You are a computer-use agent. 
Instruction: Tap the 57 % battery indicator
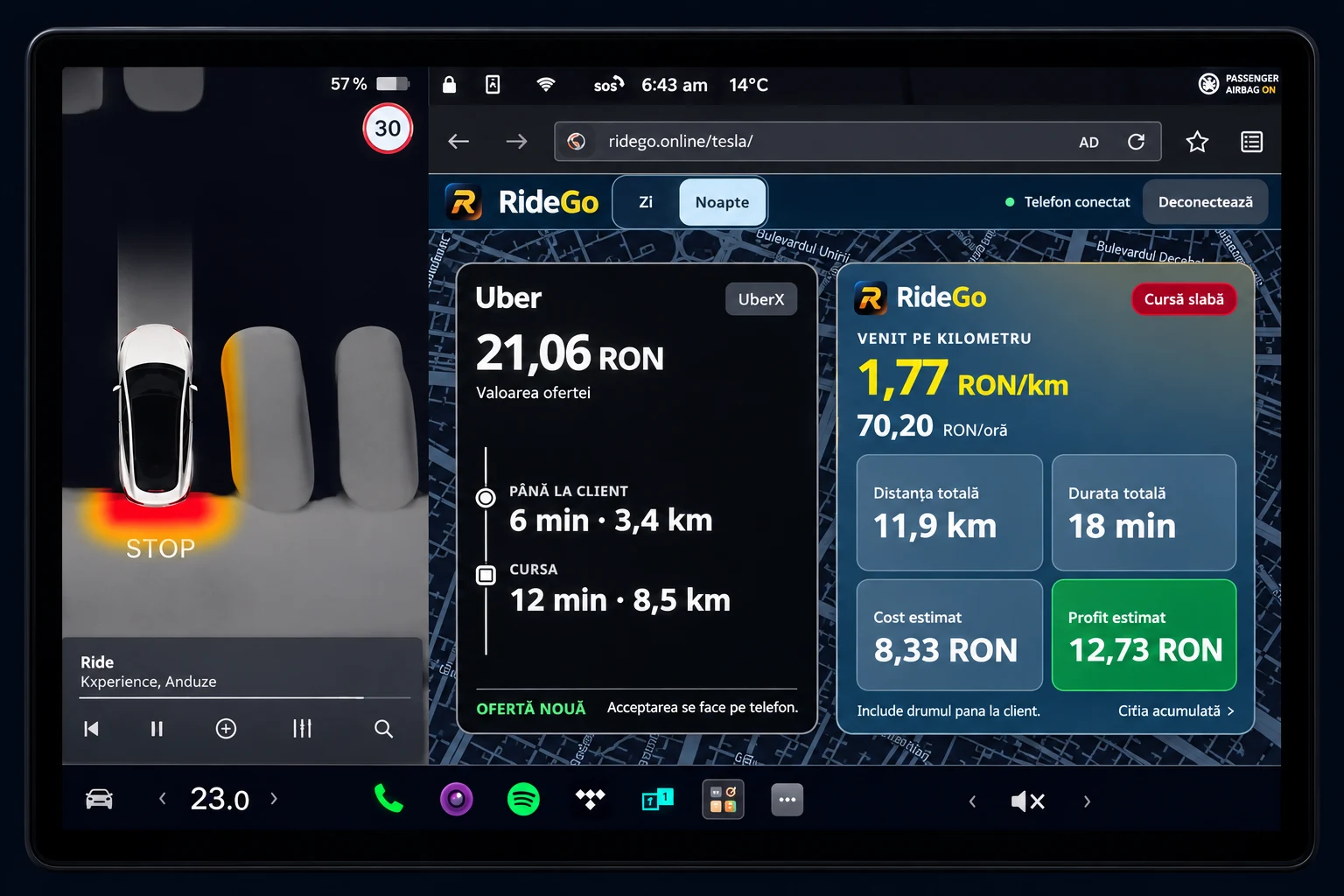point(370,84)
